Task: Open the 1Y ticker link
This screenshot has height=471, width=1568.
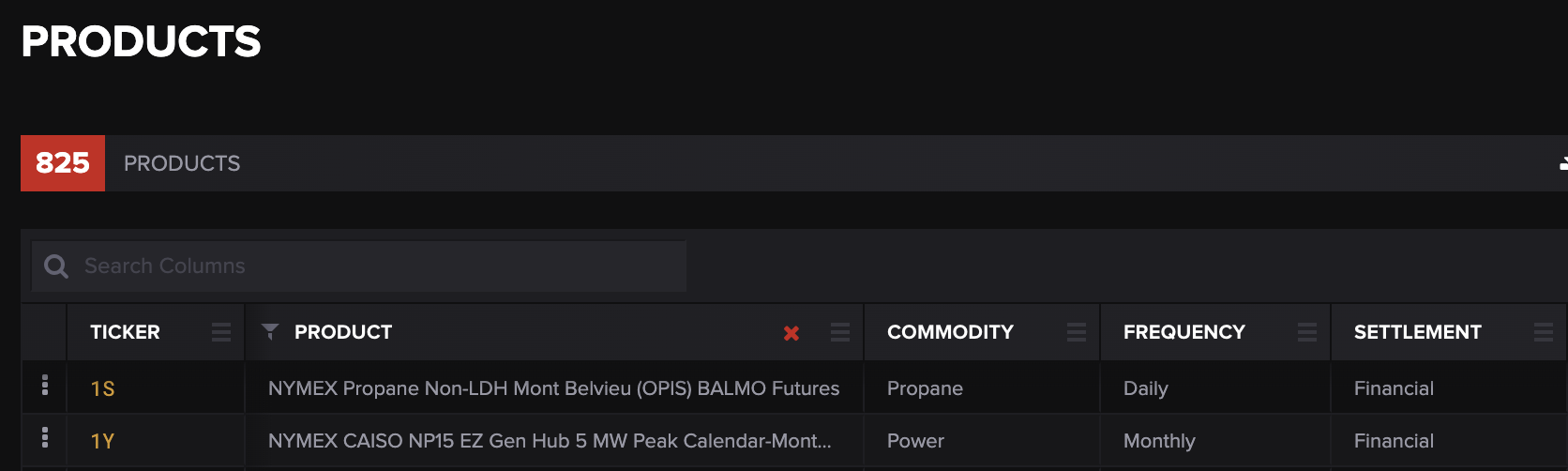Action: (x=102, y=441)
